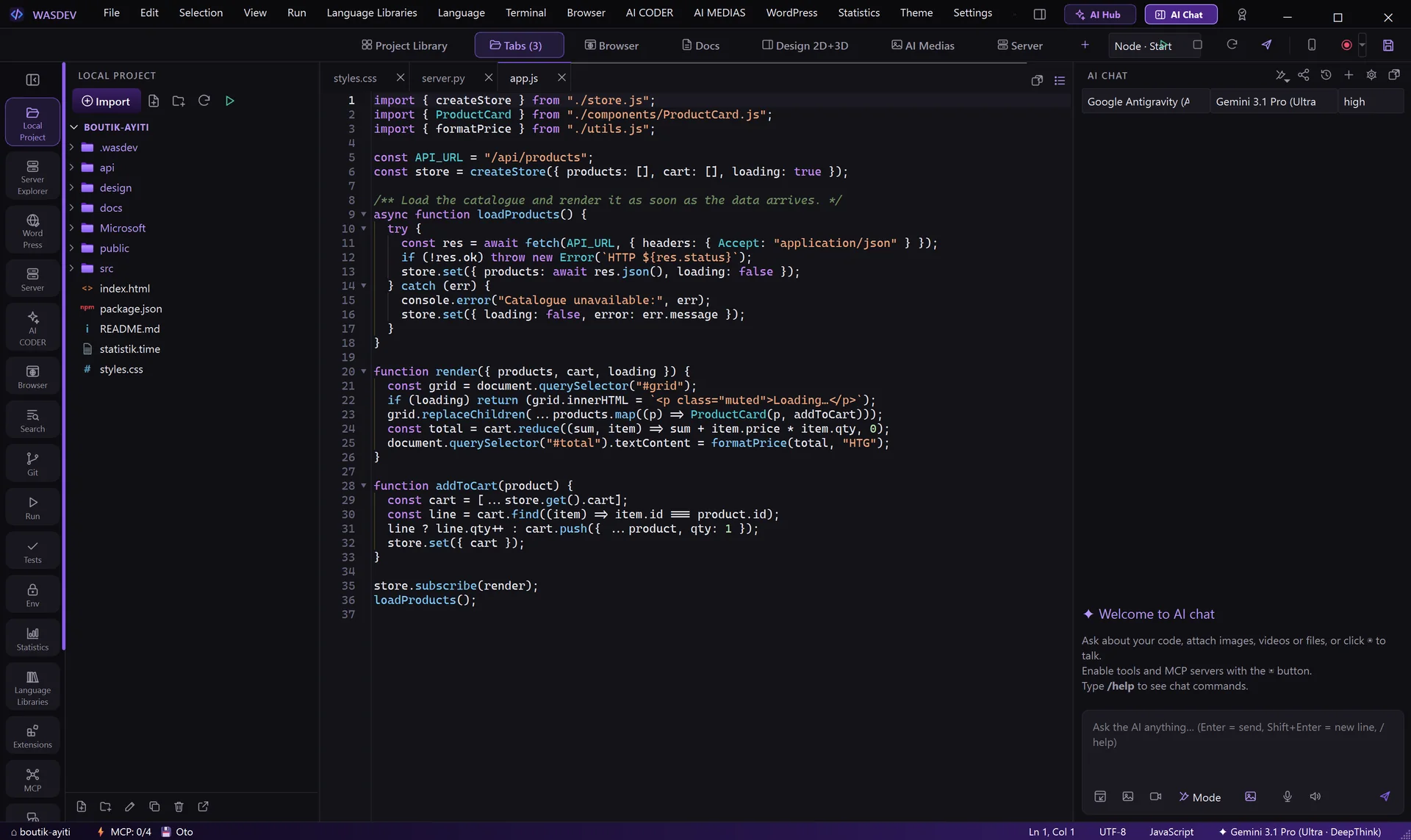Screen dimensions: 1411x840
Task: Open the Search sidebar panel
Action: pos(32,420)
